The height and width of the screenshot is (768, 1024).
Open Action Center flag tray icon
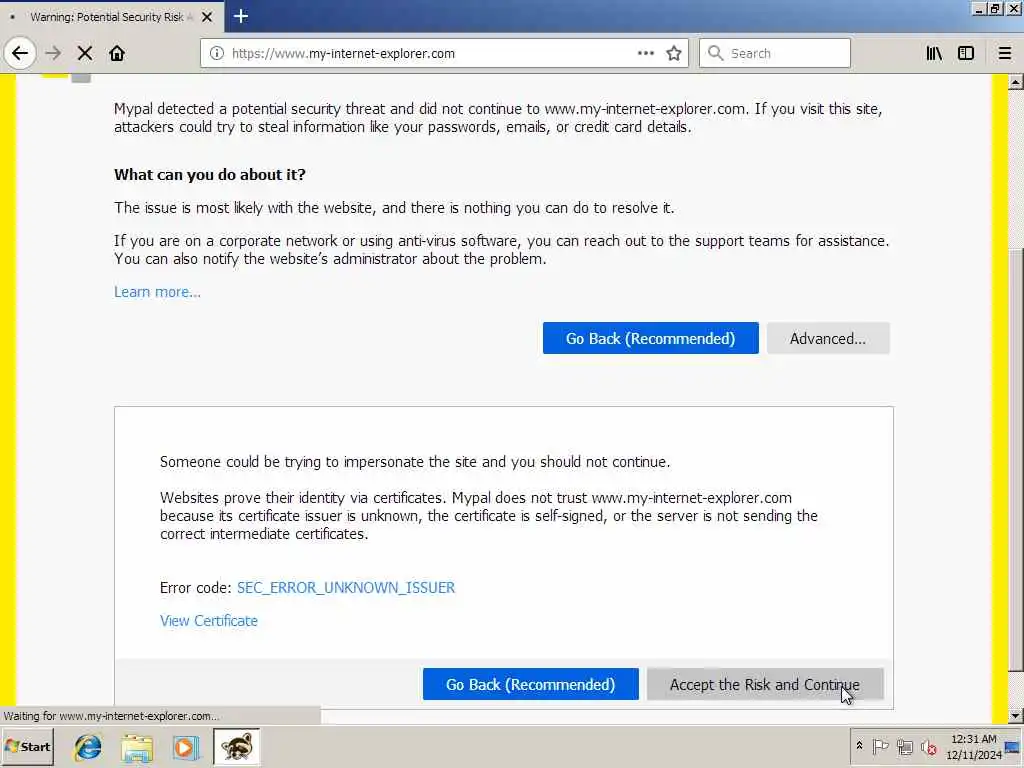pos(880,746)
